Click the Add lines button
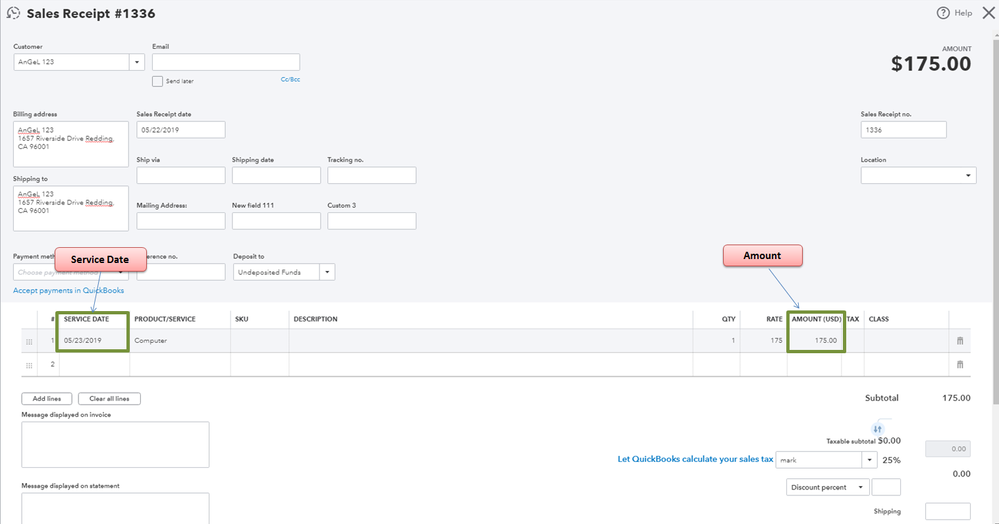Screen dimensions: 999x524 coord(47,398)
